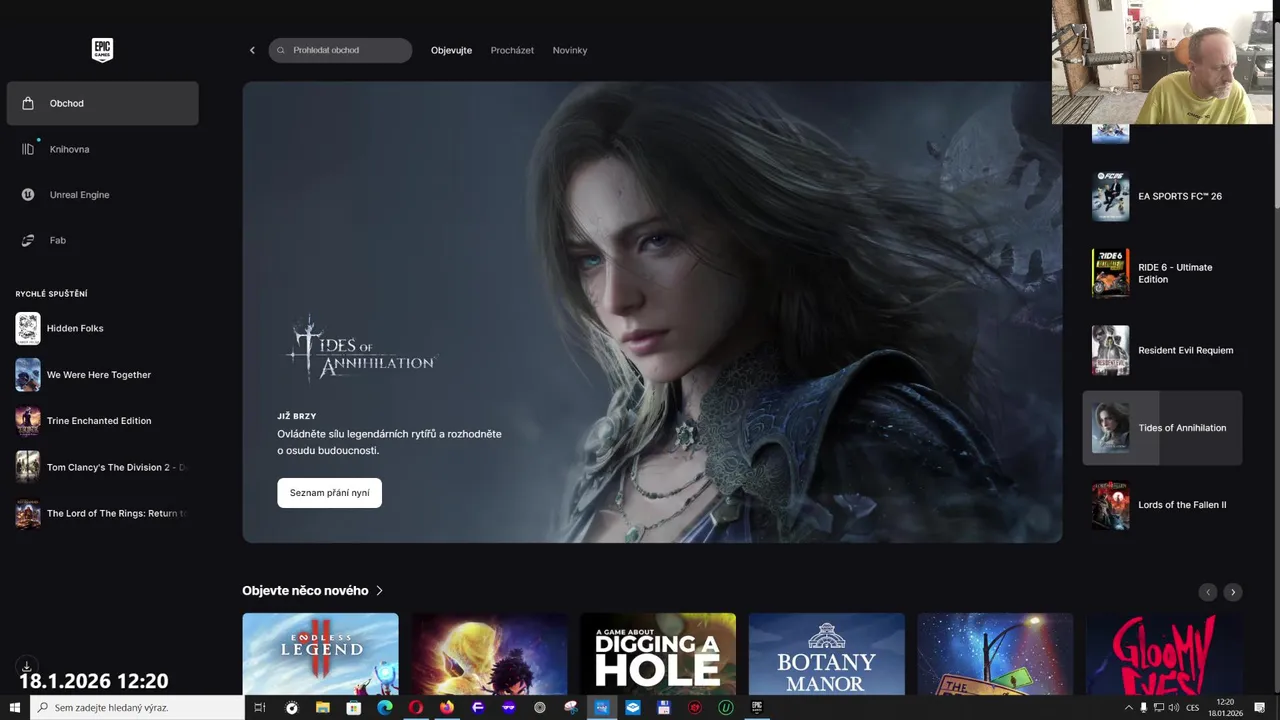Image resolution: width=1280 pixels, height=720 pixels.
Task: Open Microsoft Edge from the taskbar
Action: pos(385,707)
